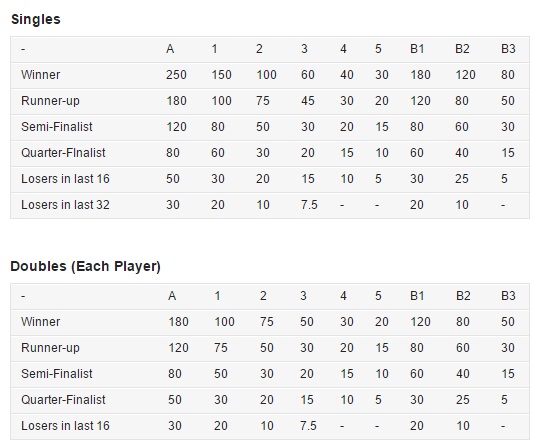Select the Runner-up label in Doubles table
Image resolution: width=535 pixels, height=448 pixels.
pos(50,348)
